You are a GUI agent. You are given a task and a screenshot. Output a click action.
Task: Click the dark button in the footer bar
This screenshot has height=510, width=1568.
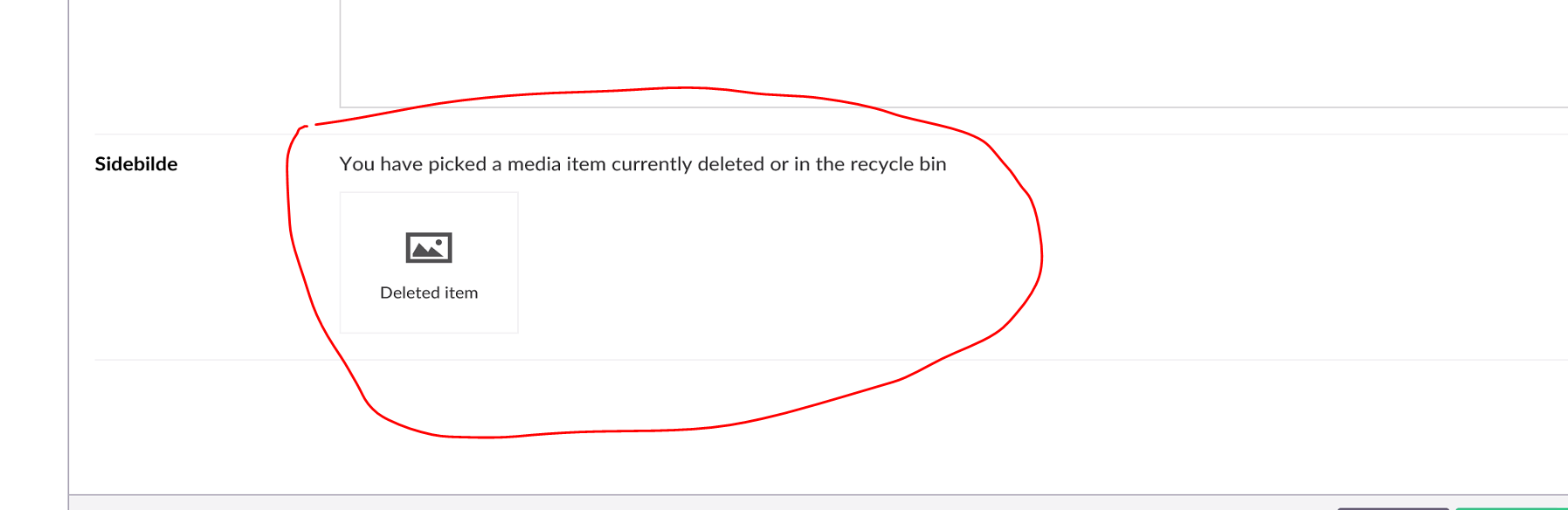coord(1393,508)
